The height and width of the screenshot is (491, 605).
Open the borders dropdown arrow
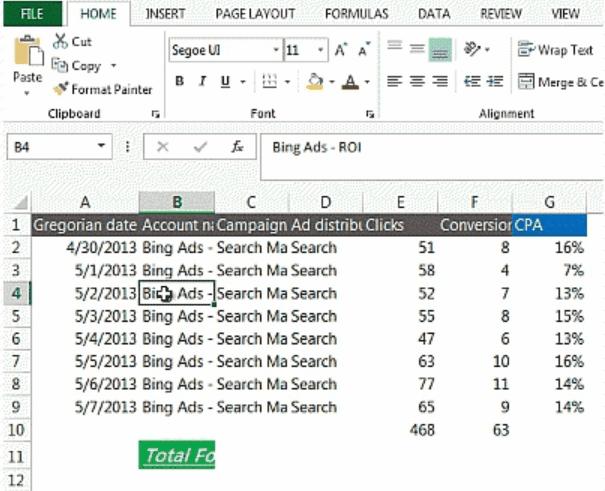pos(287,82)
